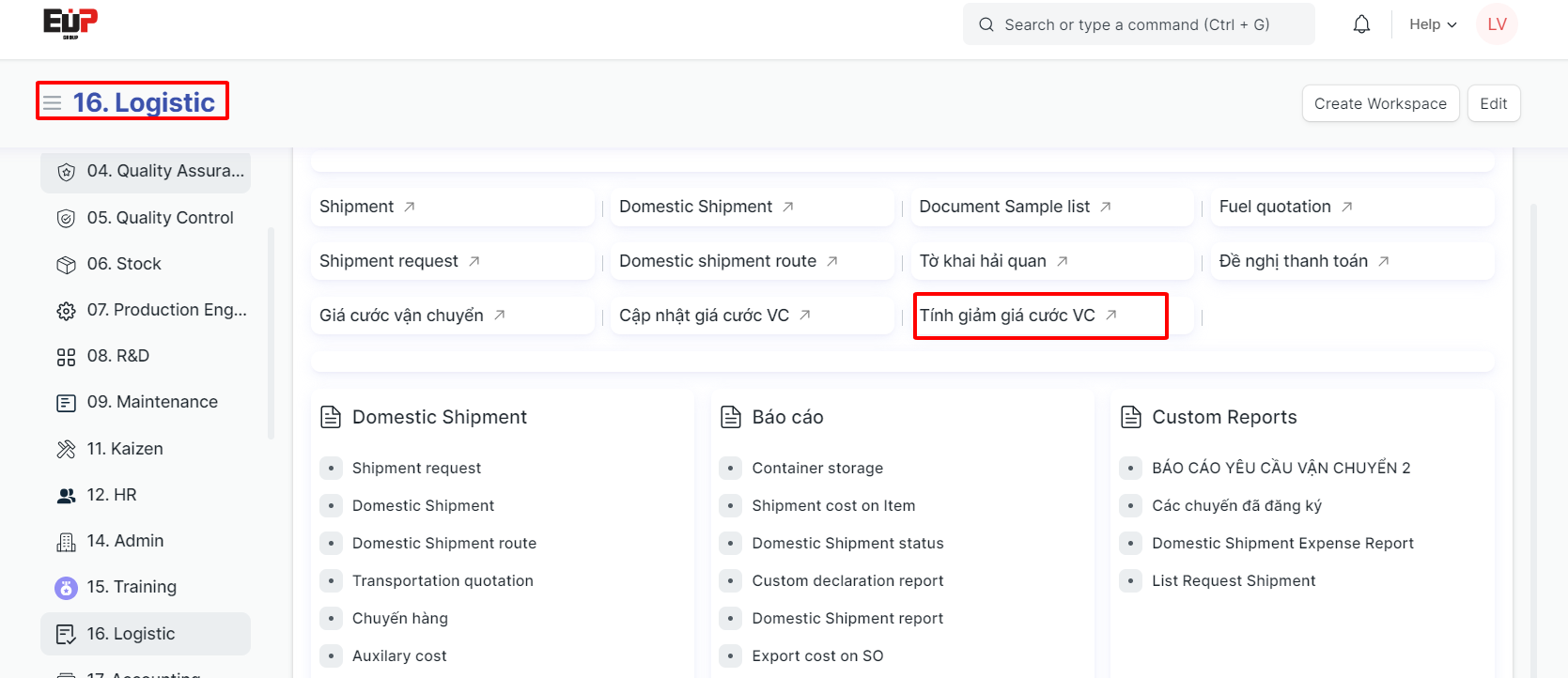Click the 14. Admin building icon

click(x=66, y=542)
